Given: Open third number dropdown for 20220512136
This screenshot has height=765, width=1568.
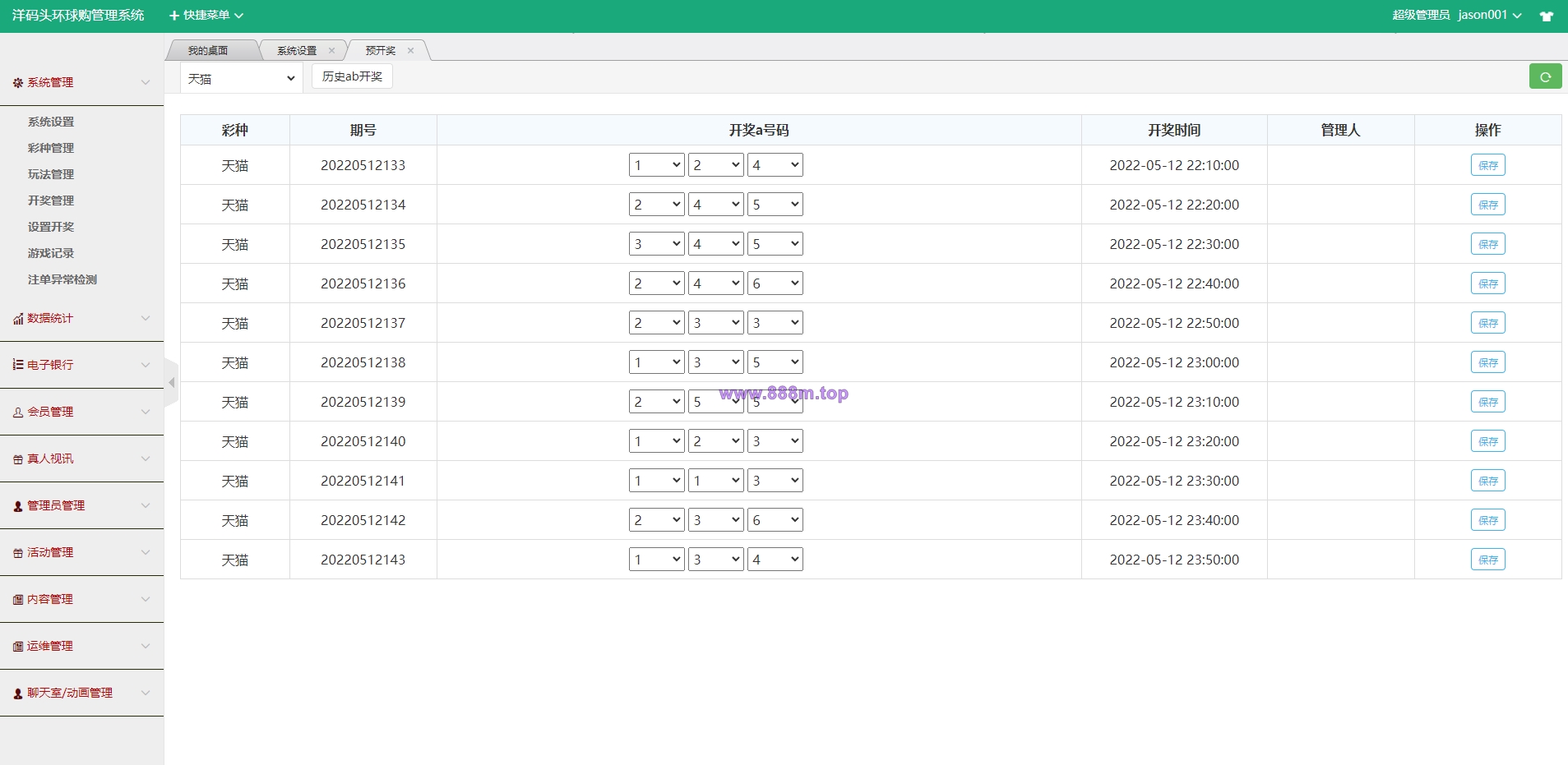Looking at the screenshot, I should [x=775, y=283].
